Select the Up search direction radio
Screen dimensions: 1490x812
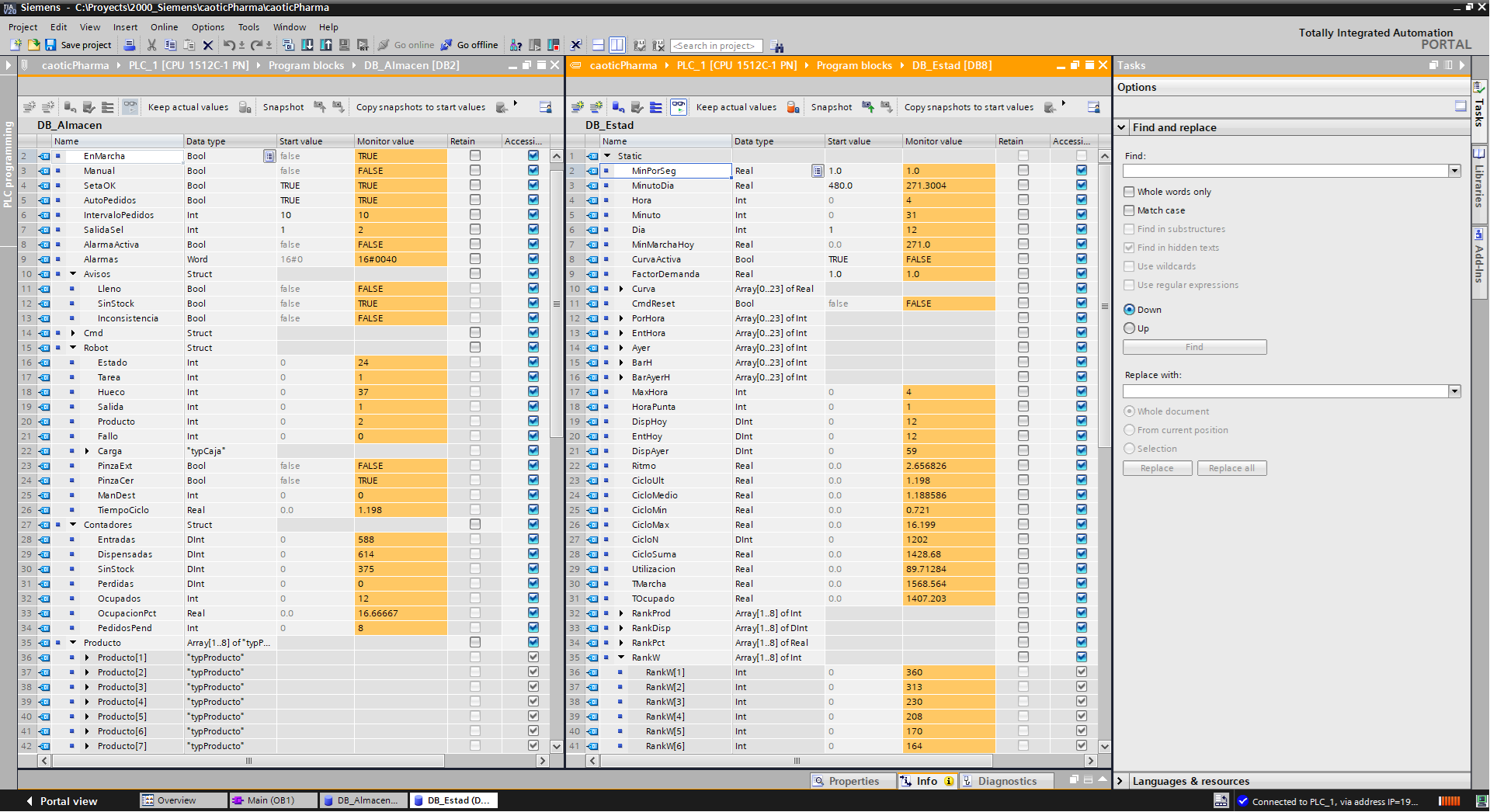[x=1129, y=328]
